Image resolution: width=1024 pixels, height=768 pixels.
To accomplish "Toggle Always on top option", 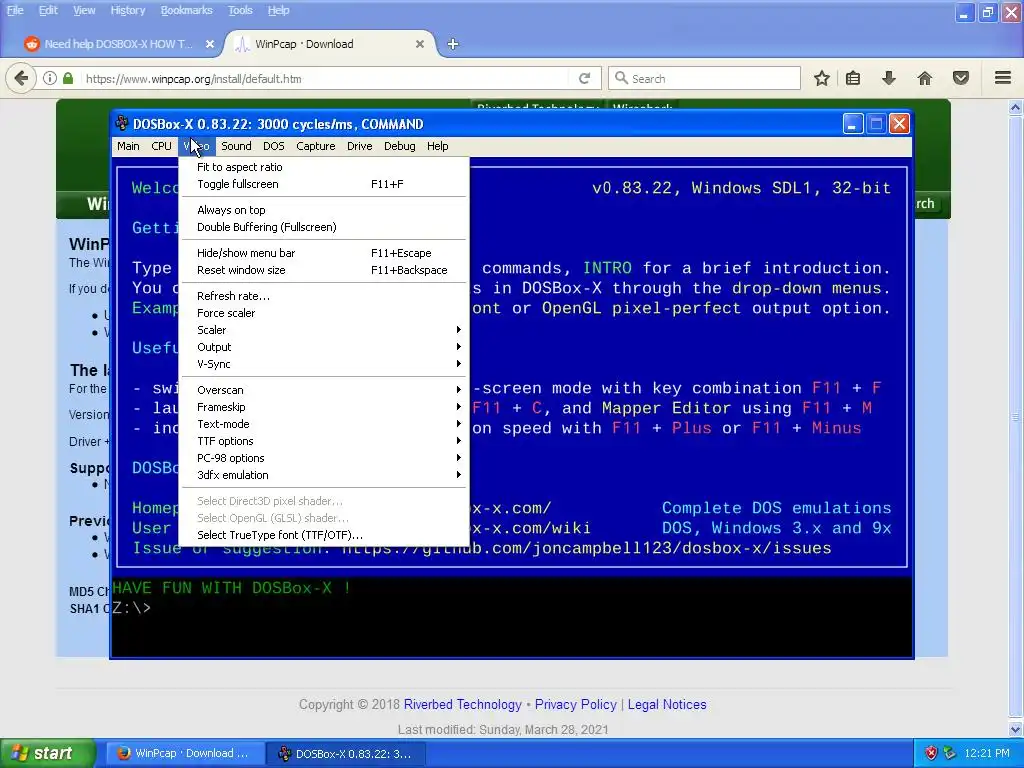I will (324, 210).
